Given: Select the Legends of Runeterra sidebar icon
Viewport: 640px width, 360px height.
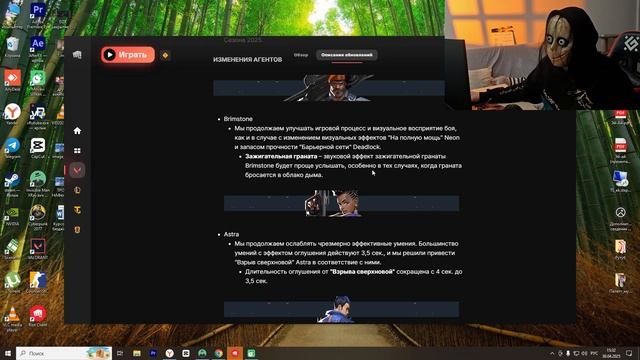Looking at the screenshot, I should pos(77,230).
